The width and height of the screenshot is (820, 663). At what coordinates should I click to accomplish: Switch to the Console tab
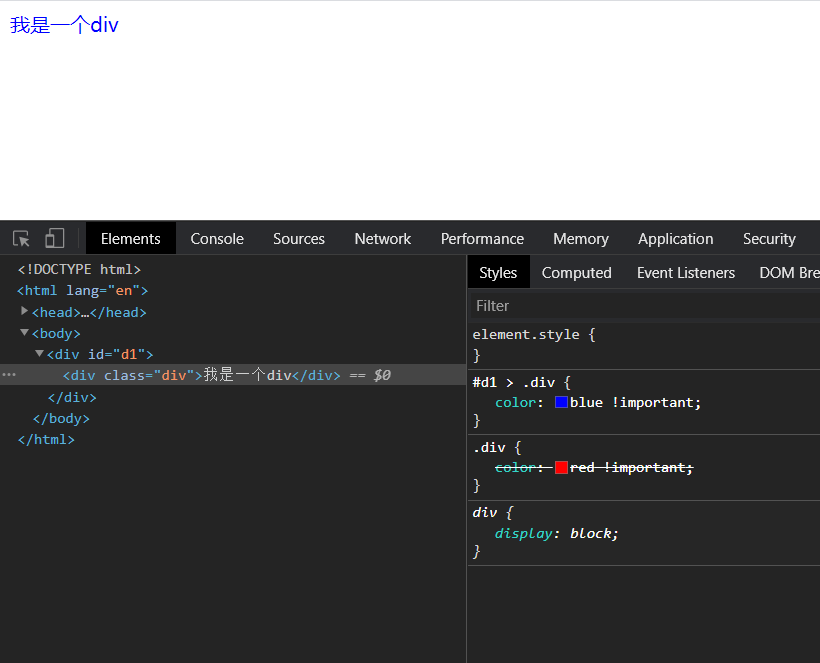pos(217,239)
